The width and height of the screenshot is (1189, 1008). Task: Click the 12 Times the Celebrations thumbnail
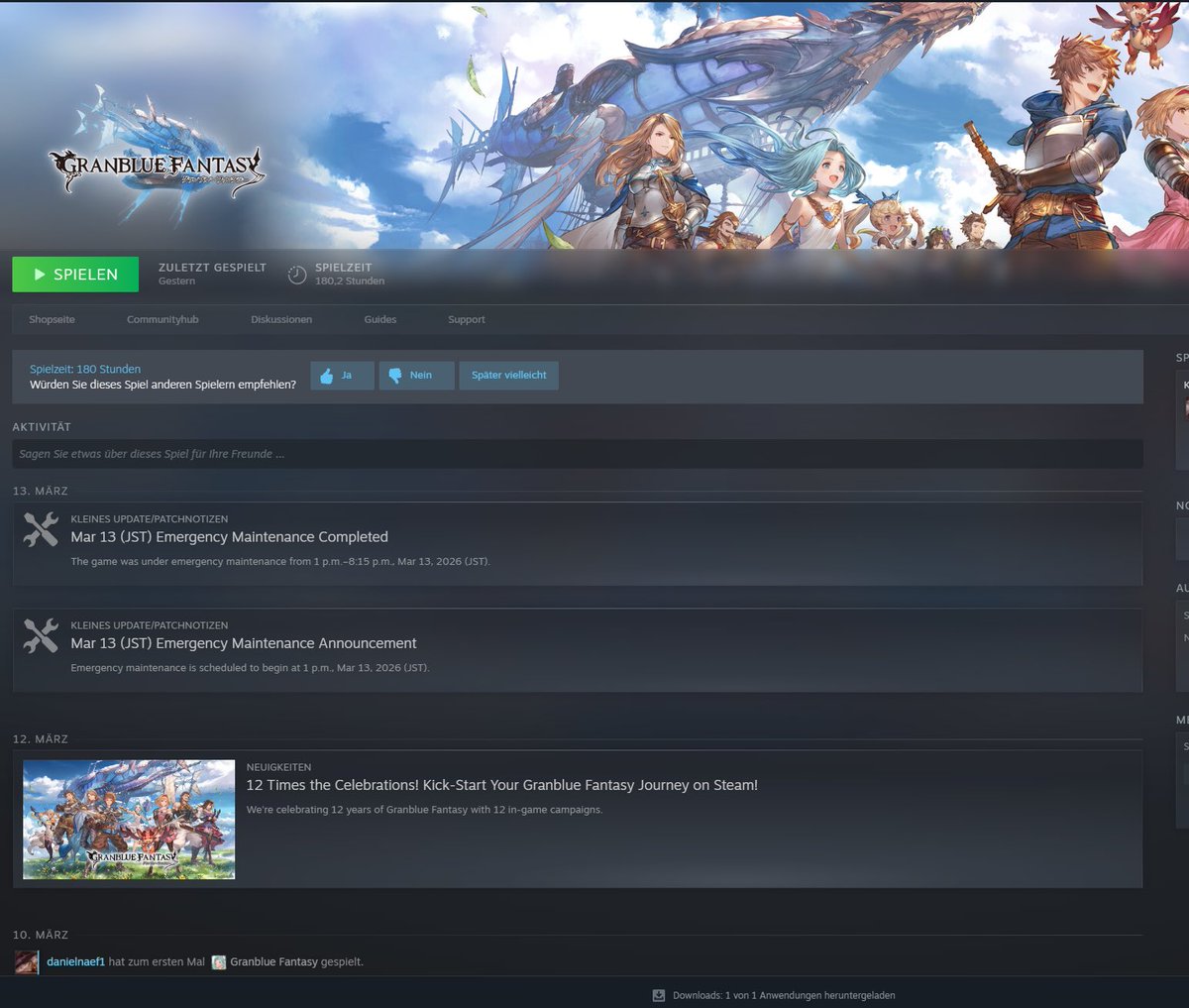coord(129,820)
